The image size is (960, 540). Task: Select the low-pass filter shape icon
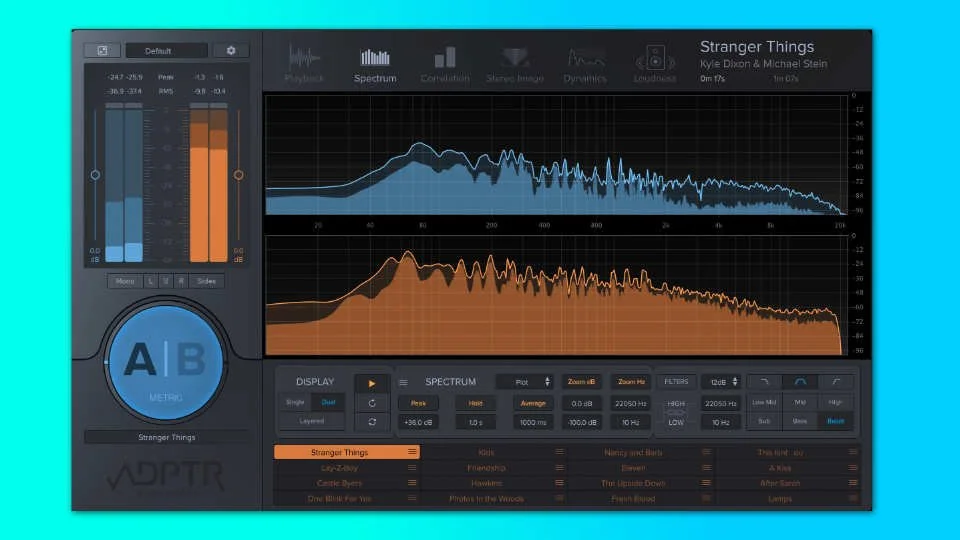click(764, 382)
